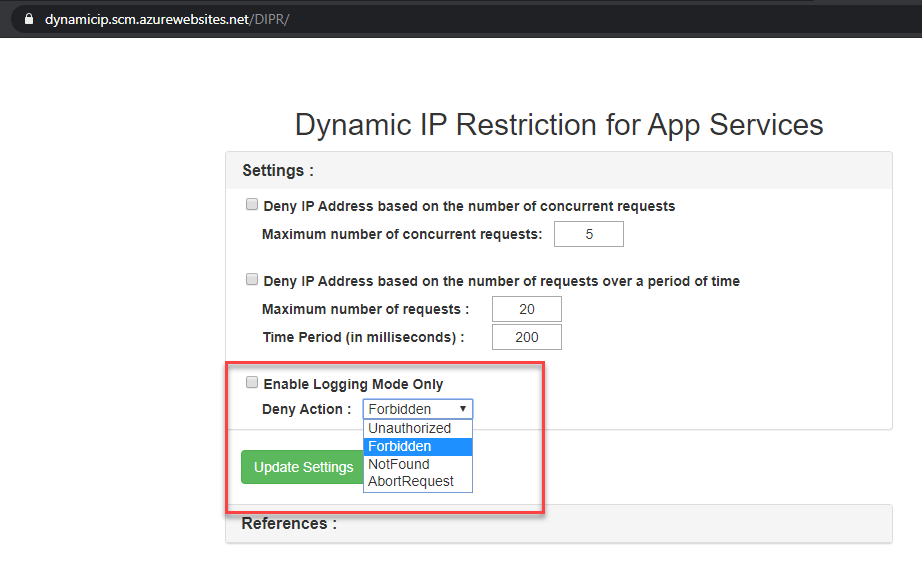The image size is (922, 574).
Task: Click the Maximum number of concurrent requests field
Action: [x=588, y=234]
